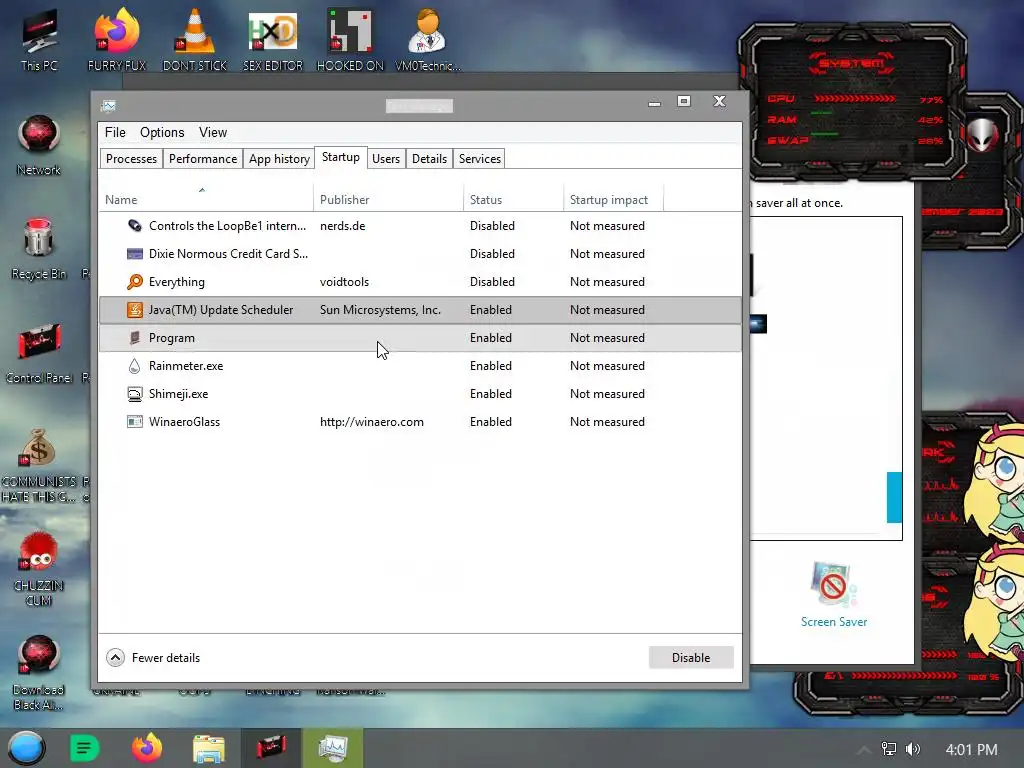Click the Java Update Scheduler icon
Image resolution: width=1024 pixels, height=768 pixels.
point(135,310)
